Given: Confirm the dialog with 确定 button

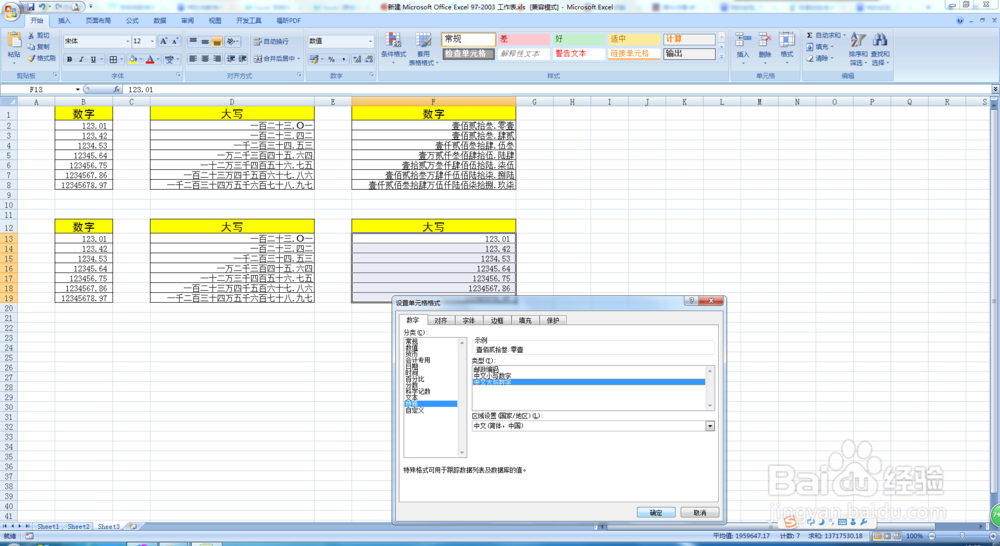Looking at the screenshot, I should coord(656,513).
